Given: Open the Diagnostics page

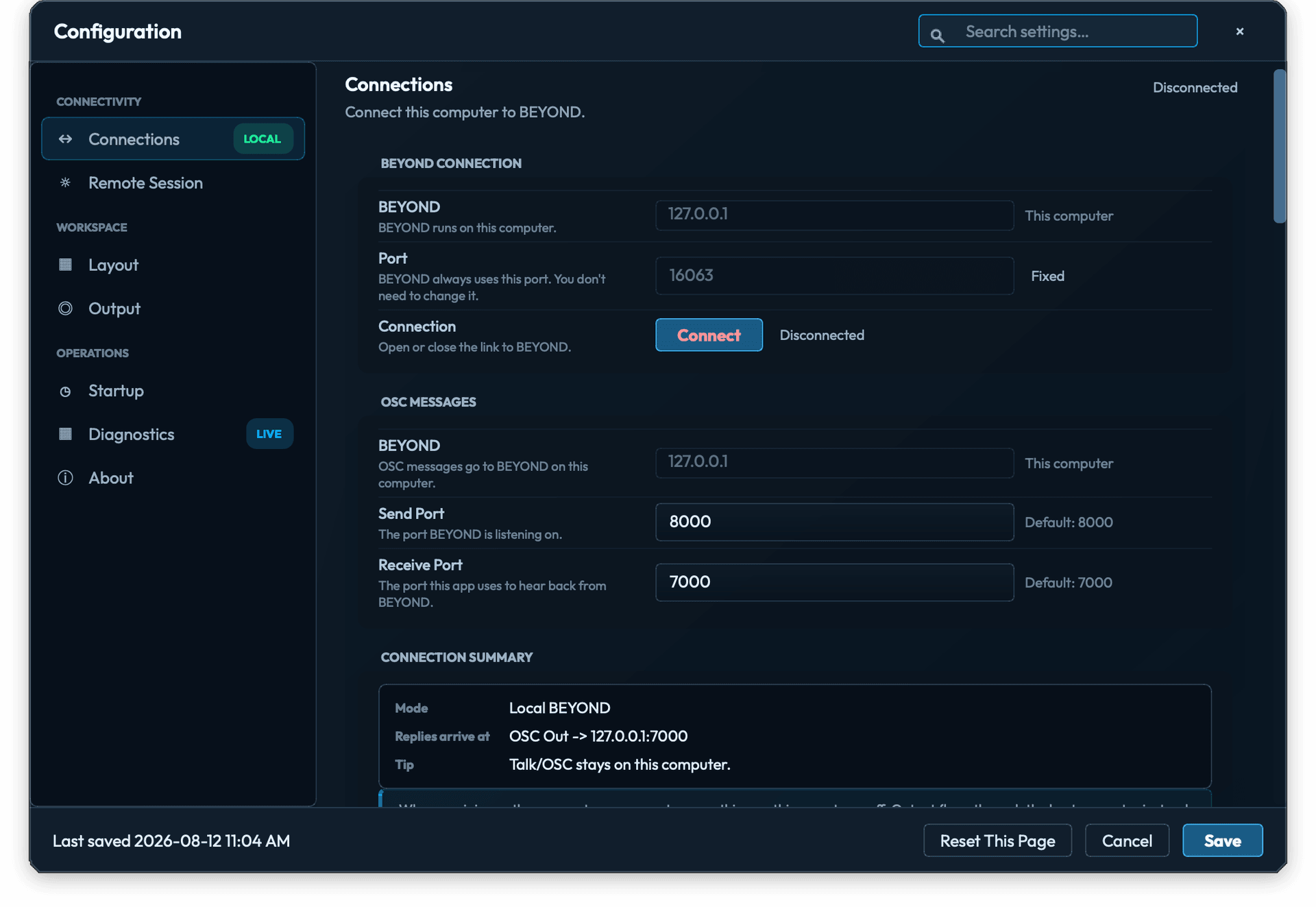Looking at the screenshot, I should [x=173, y=434].
